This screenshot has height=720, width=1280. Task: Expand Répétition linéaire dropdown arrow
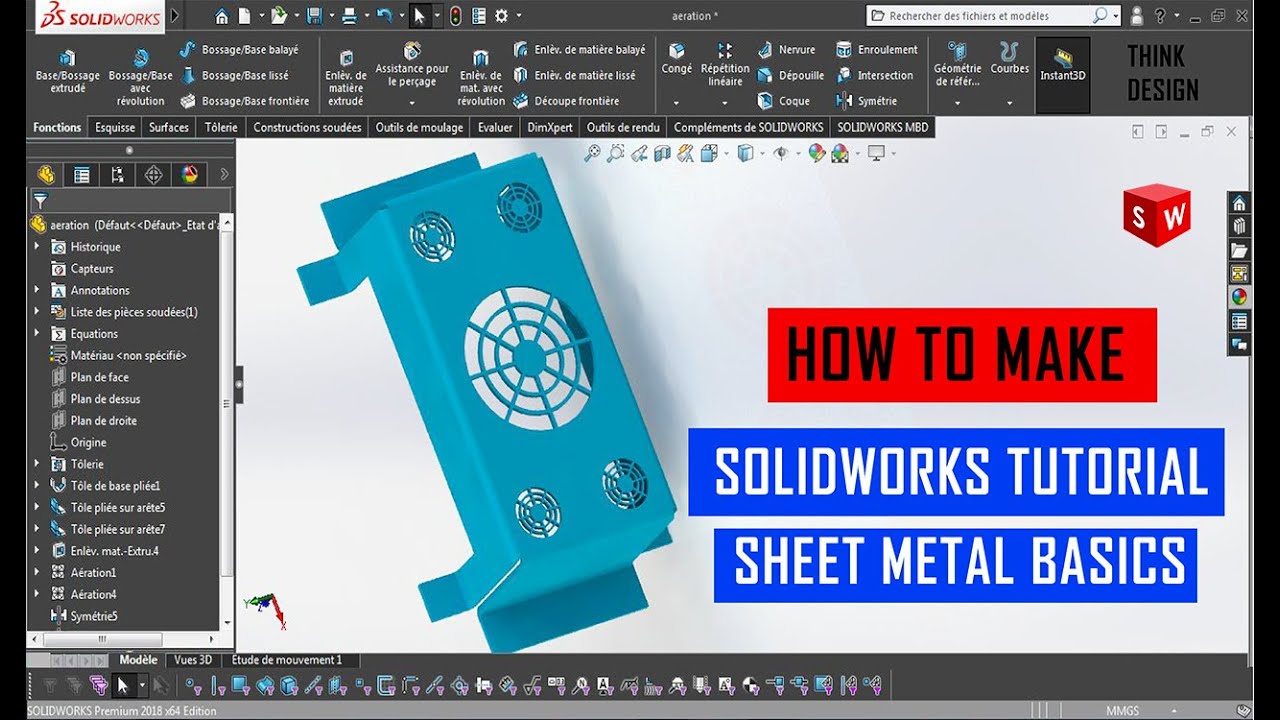pos(725,102)
